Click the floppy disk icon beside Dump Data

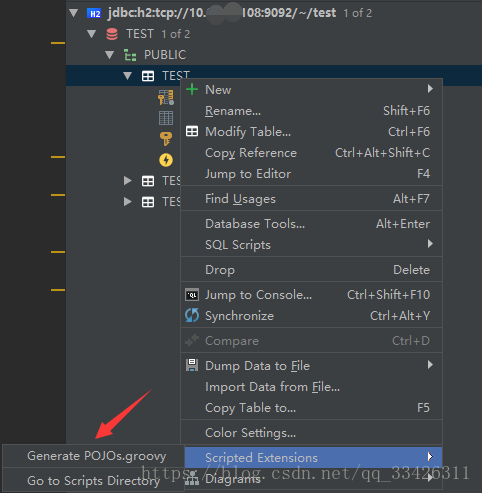[x=192, y=365]
